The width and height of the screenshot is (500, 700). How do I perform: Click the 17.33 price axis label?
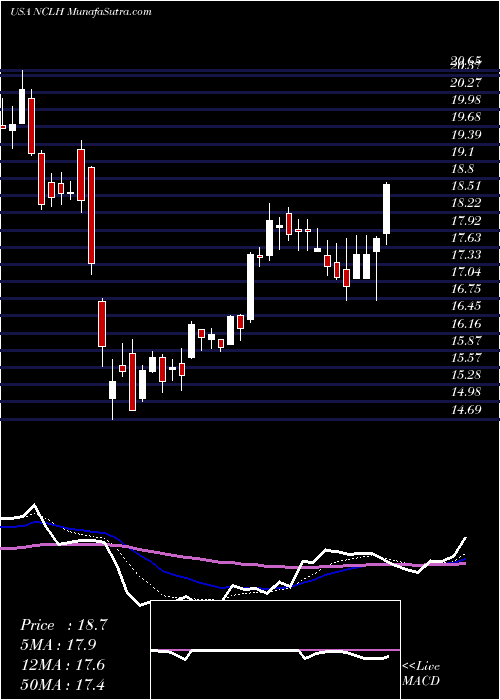pos(466,254)
